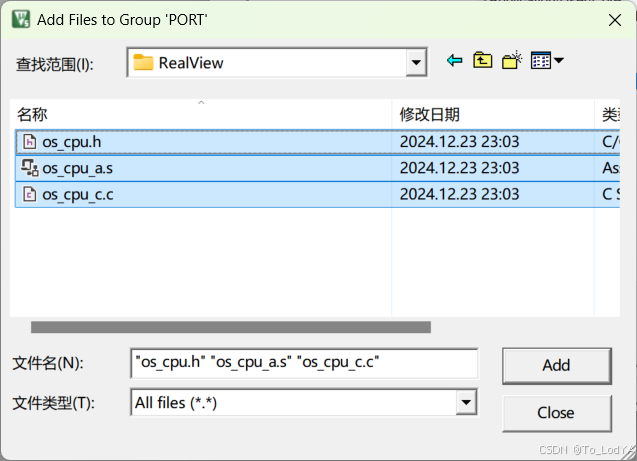This screenshot has height=461, width=637.
Task: Expand the RealView look-in dropdown
Action: click(416, 63)
